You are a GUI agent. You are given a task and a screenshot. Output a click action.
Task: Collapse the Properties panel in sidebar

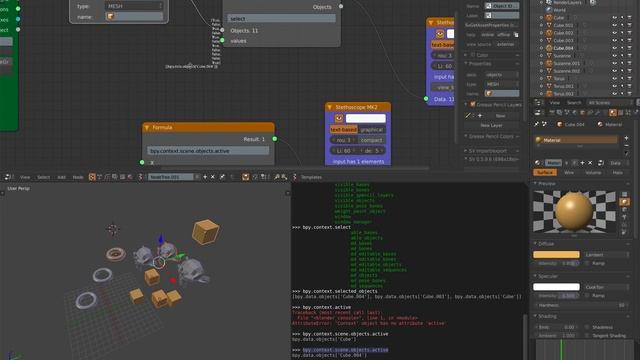(467, 64)
